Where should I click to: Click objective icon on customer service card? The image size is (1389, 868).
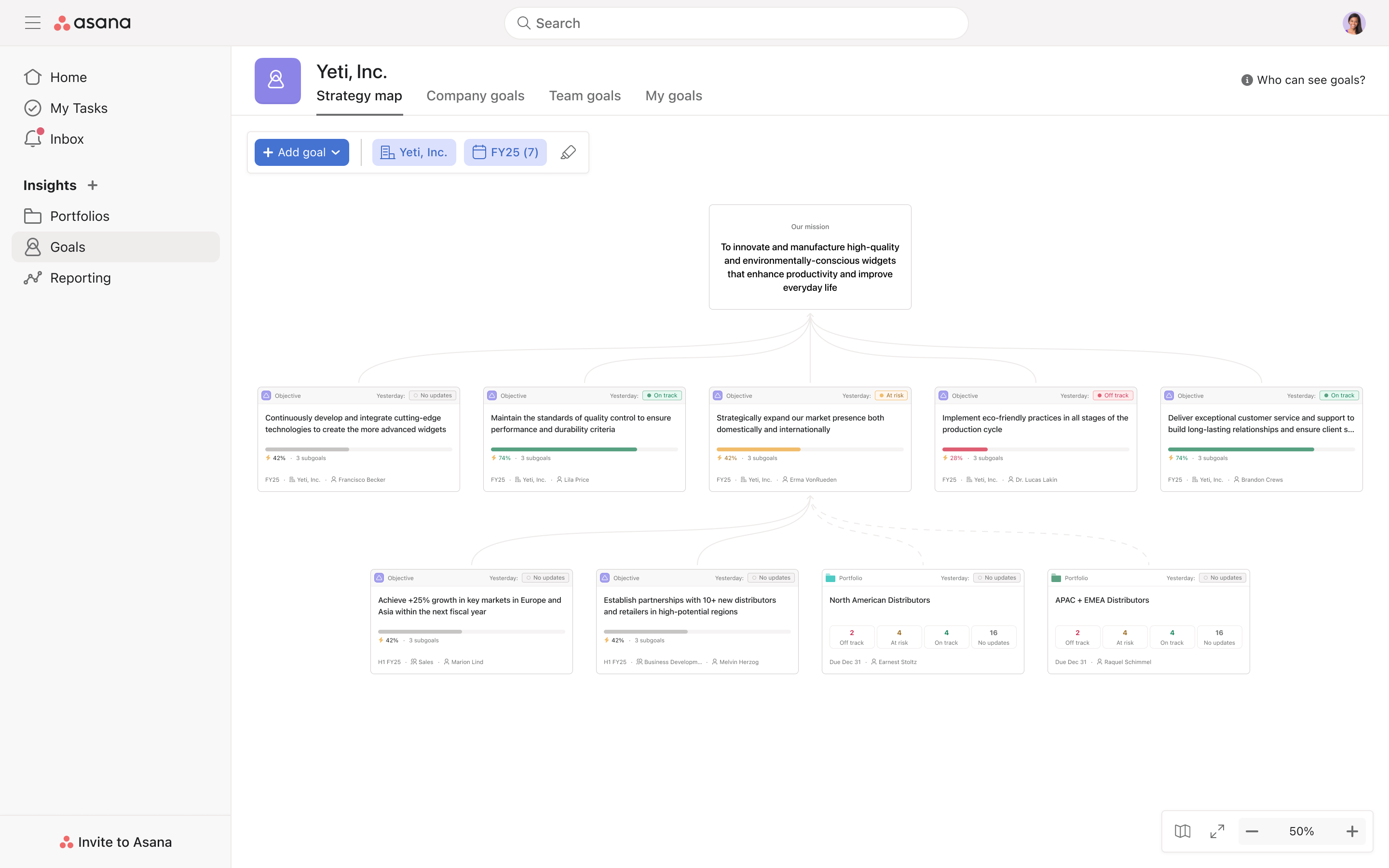(1169, 395)
